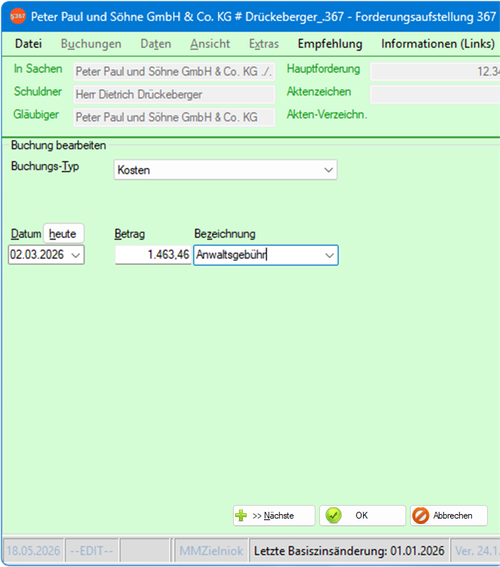Click the empty Aktenzeichen field

(435, 94)
